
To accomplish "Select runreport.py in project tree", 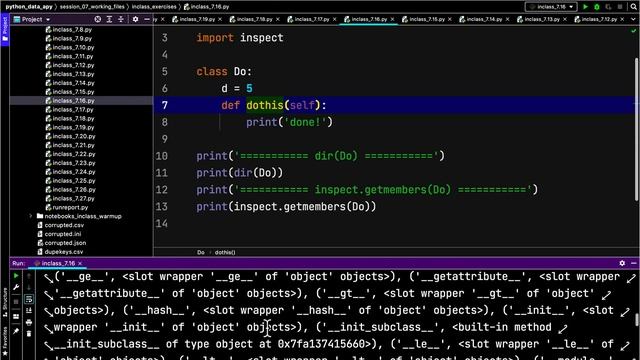I will click(x=70, y=207).
